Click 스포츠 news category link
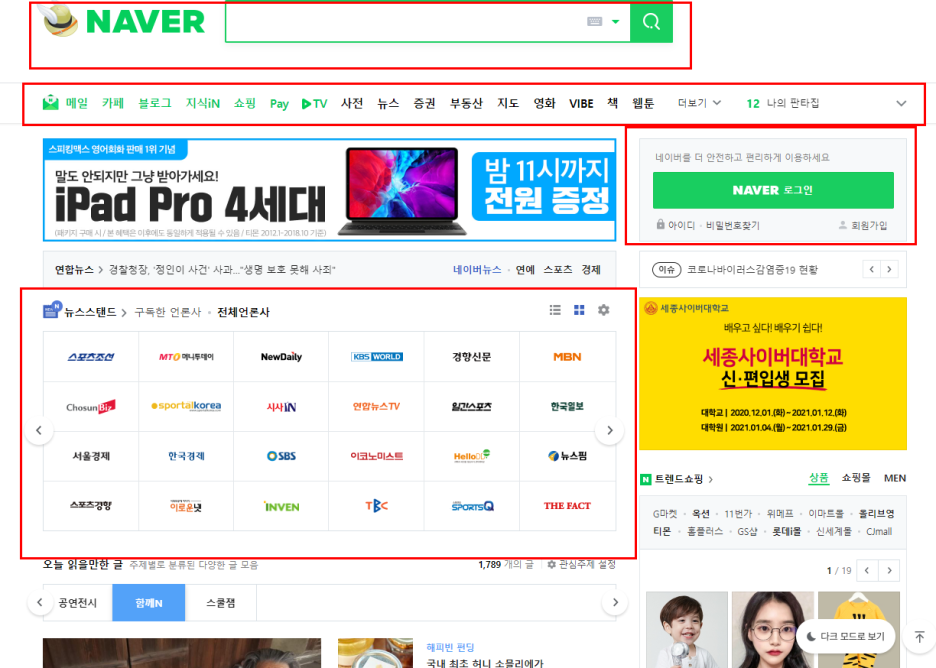The height and width of the screenshot is (668, 936). (558, 270)
